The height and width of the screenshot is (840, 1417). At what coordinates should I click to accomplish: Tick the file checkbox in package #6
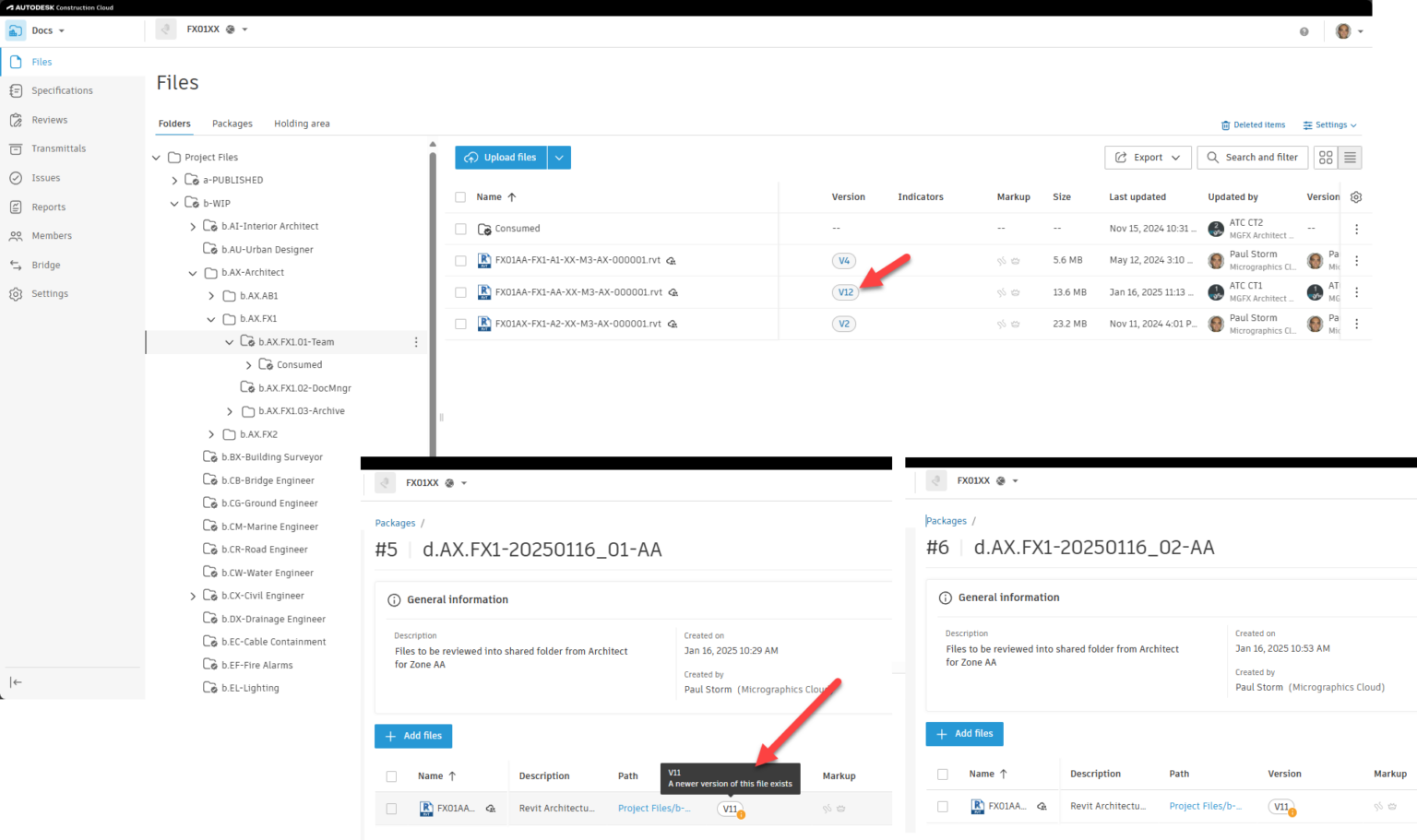pos(943,806)
